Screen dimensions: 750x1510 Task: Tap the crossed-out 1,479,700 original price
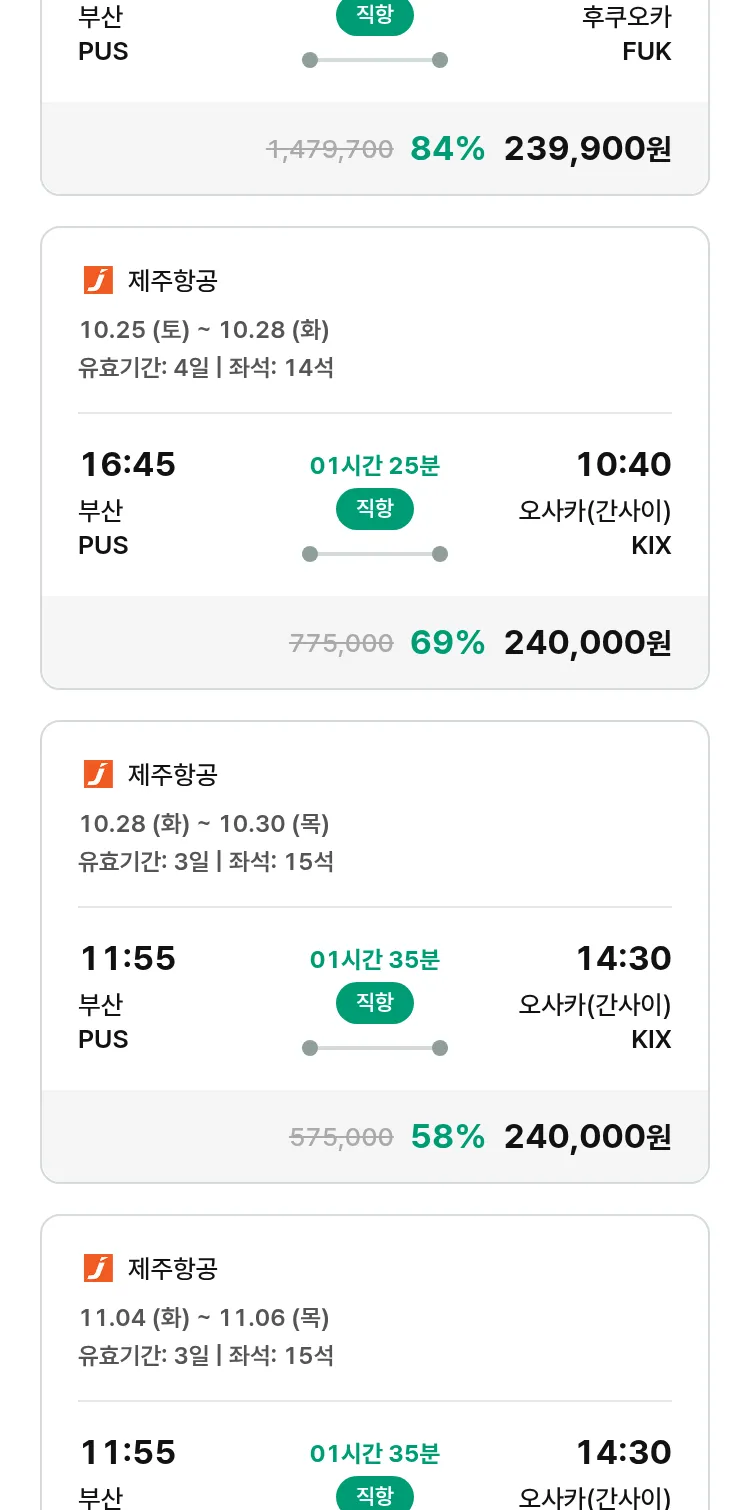(329, 150)
